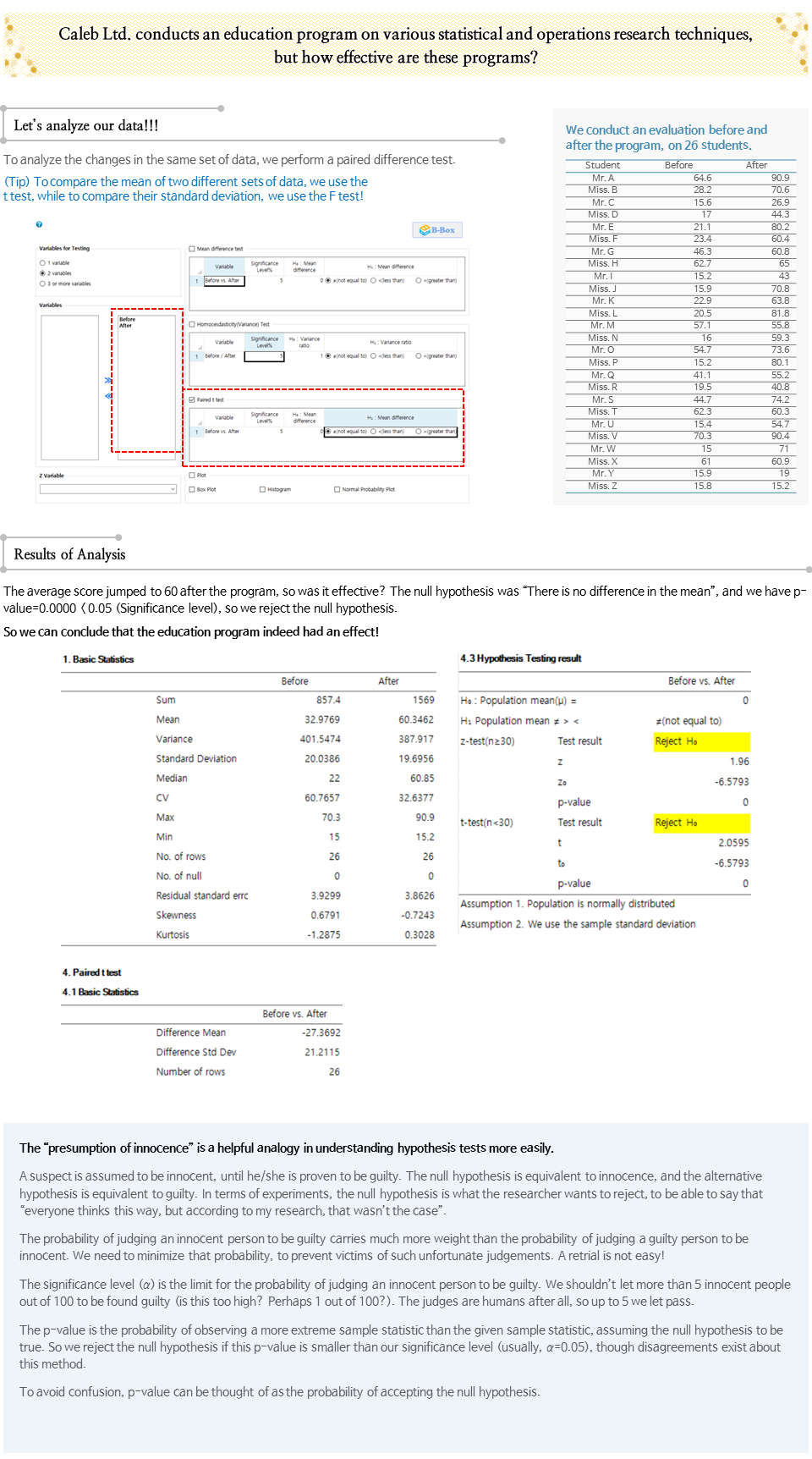Click the Significance Level cell in Paired t test
The width and height of the screenshot is (812, 1459).
point(265,432)
